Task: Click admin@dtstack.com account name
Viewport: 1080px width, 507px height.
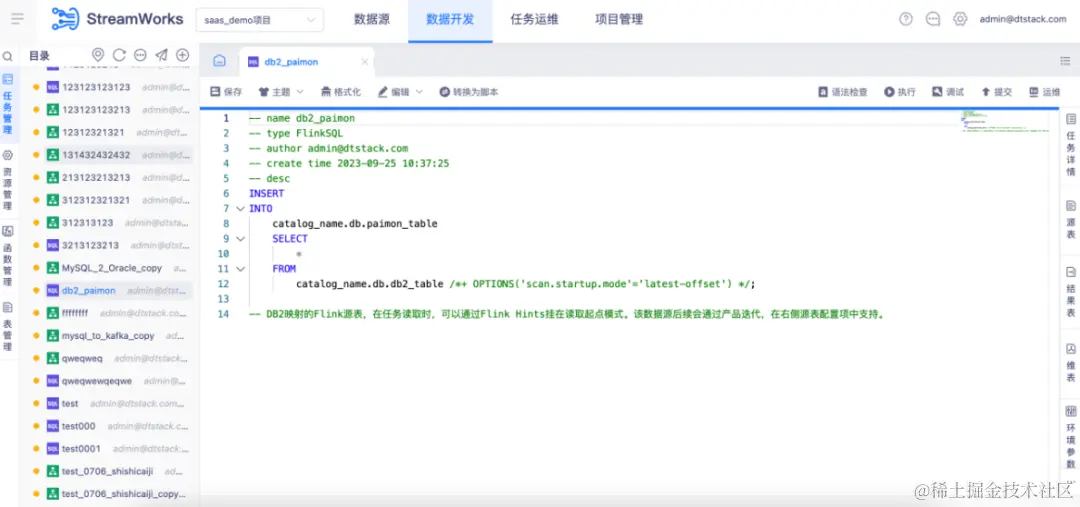Action: tap(1023, 19)
